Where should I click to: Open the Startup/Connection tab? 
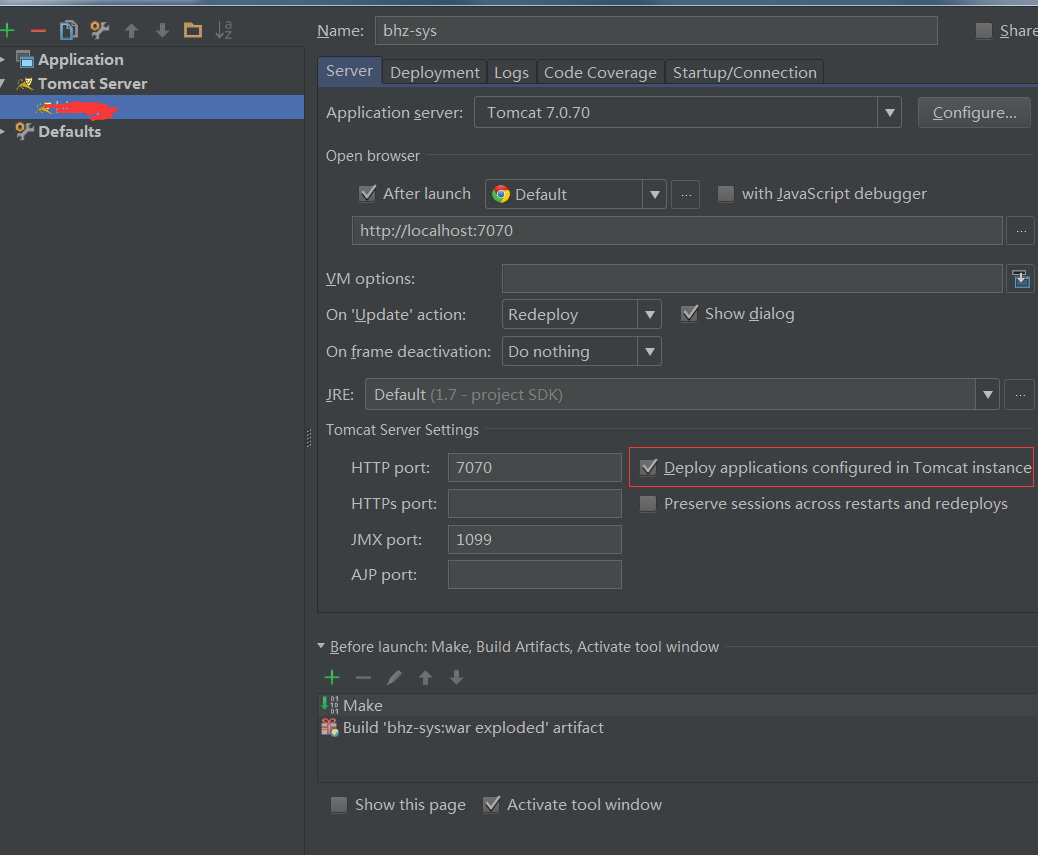[x=745, y=72]
